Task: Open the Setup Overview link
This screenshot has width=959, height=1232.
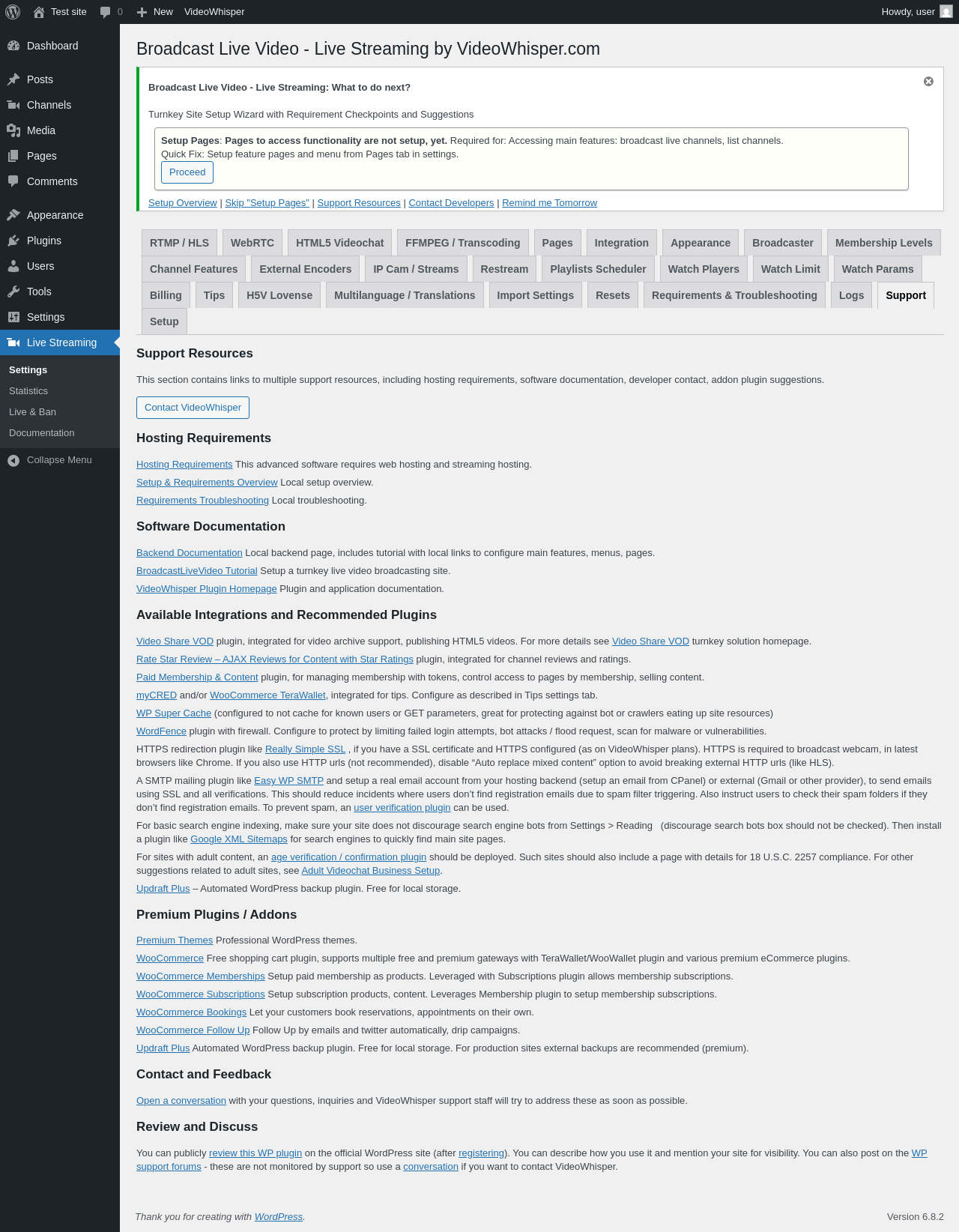Action: click(183, 203)
